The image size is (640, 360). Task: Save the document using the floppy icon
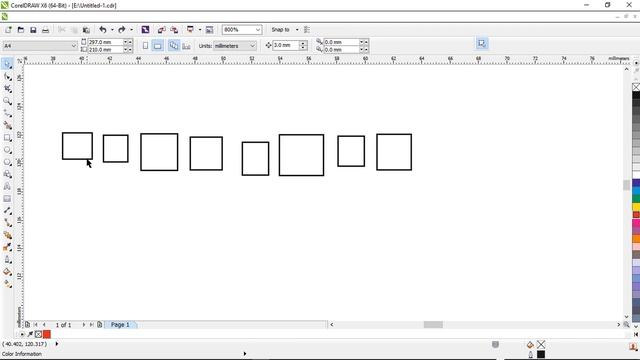point(33,30)
